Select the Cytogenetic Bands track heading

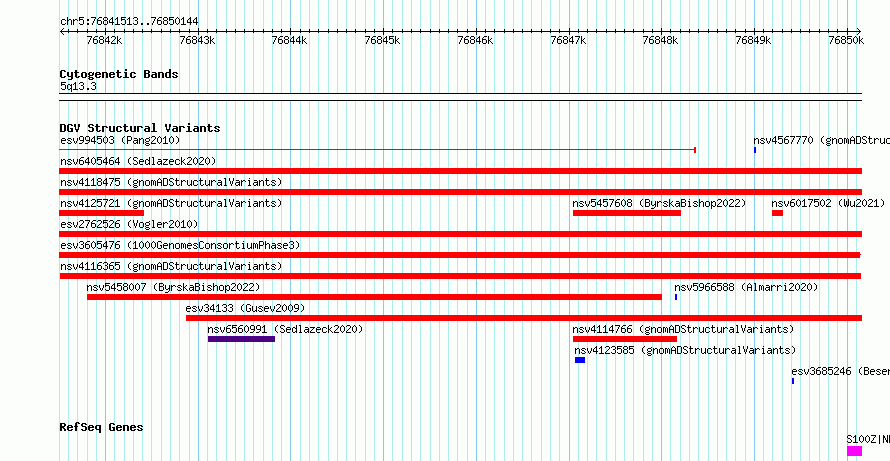(119, 74)
